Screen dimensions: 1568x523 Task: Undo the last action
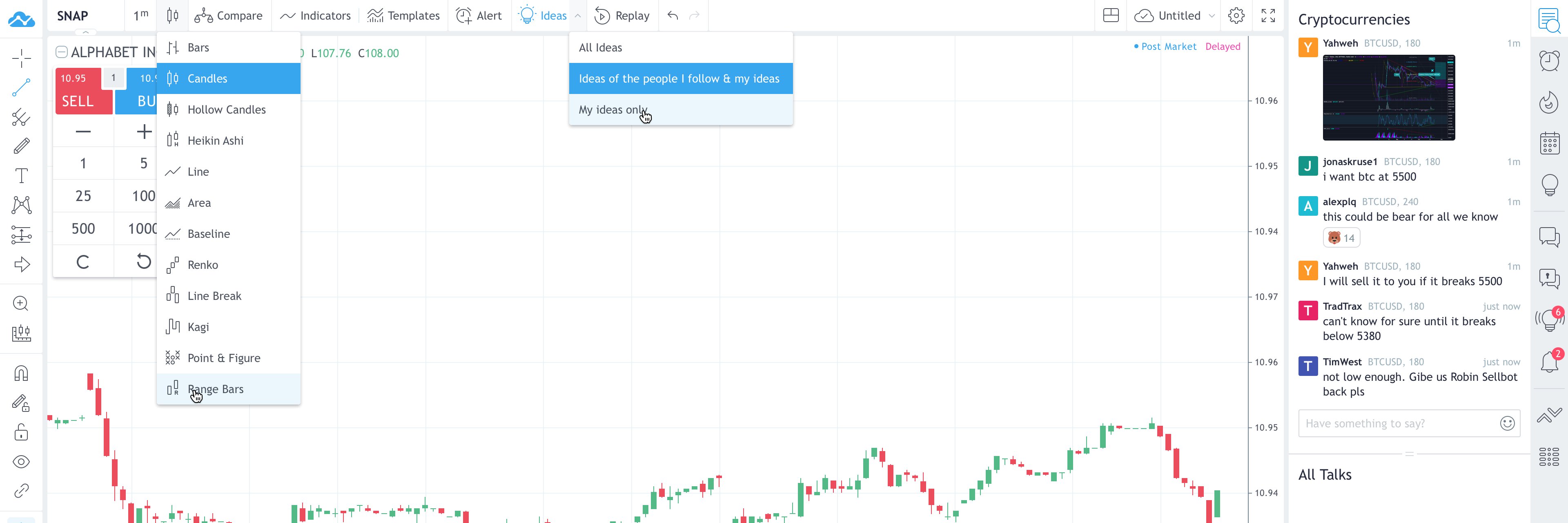(673, 15)
